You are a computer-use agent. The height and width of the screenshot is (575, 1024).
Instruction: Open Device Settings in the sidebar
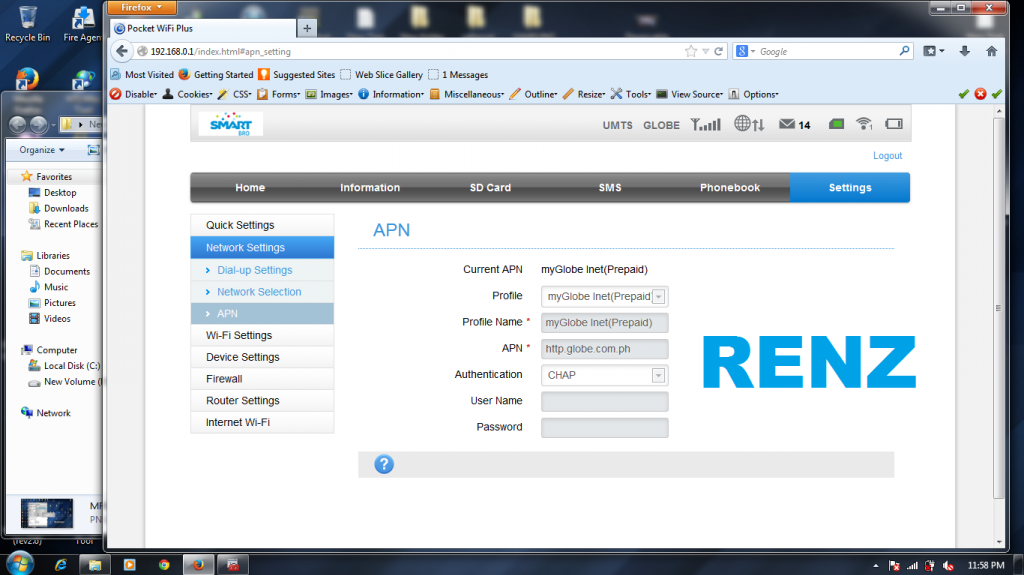(x=262, y=357)
